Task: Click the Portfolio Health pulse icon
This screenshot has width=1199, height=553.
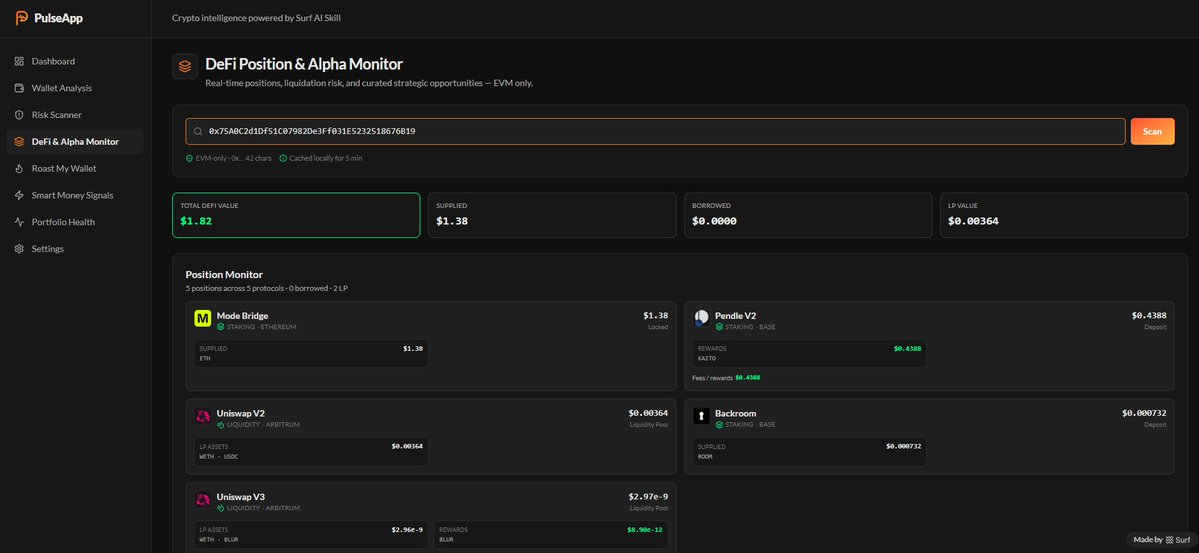Action: [x=19, y=222]
